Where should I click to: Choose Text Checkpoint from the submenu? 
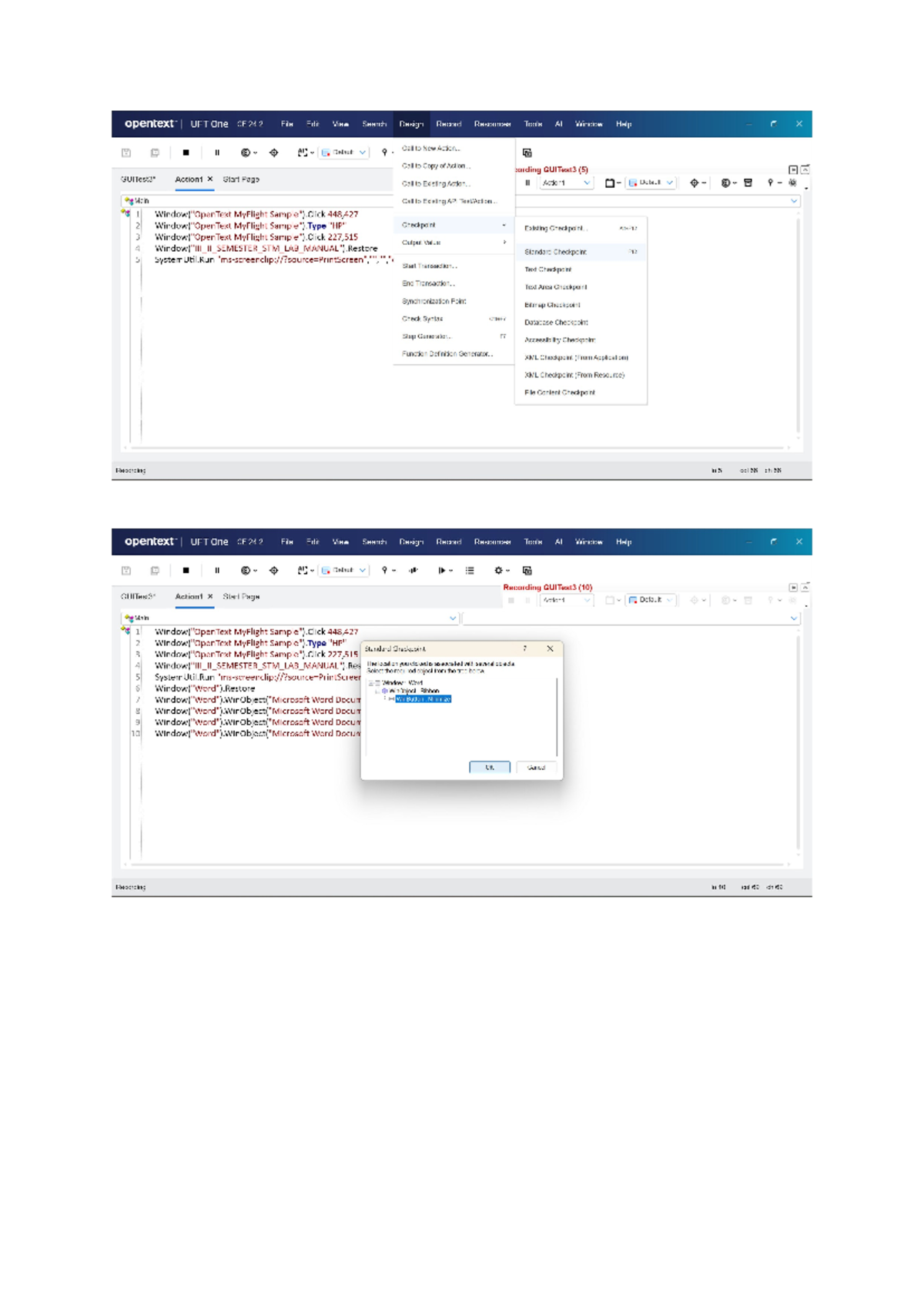(x=581, y=270)
